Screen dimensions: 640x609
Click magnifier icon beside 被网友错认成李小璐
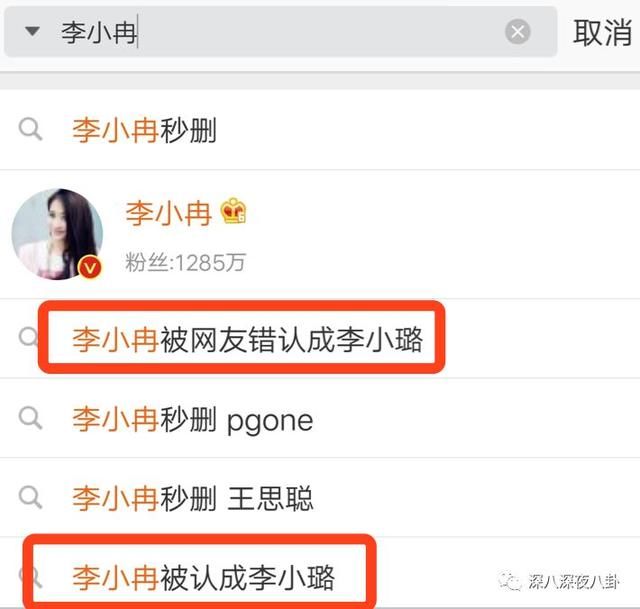(29, 337)
